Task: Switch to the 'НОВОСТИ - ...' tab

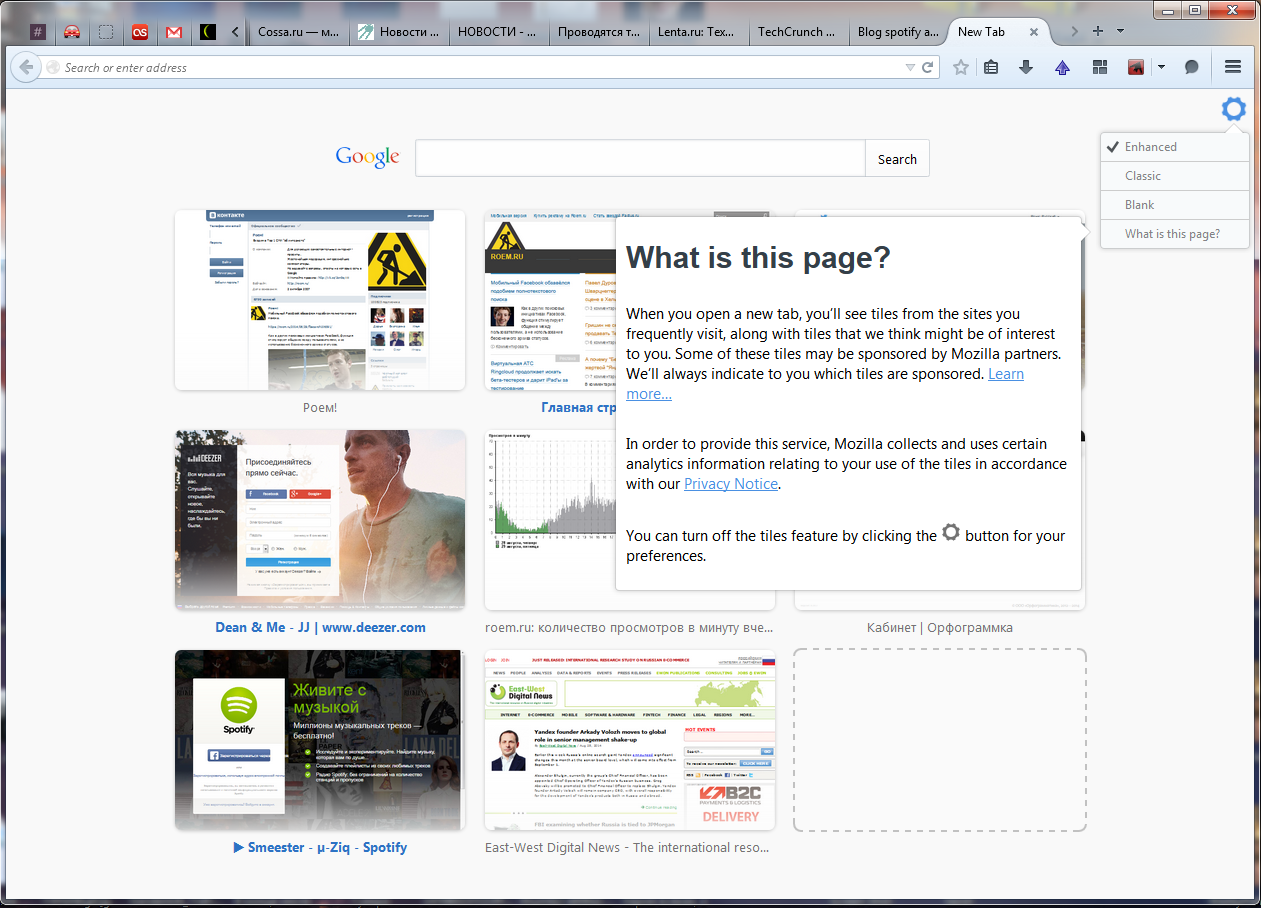Action: (x=498, y=32)
